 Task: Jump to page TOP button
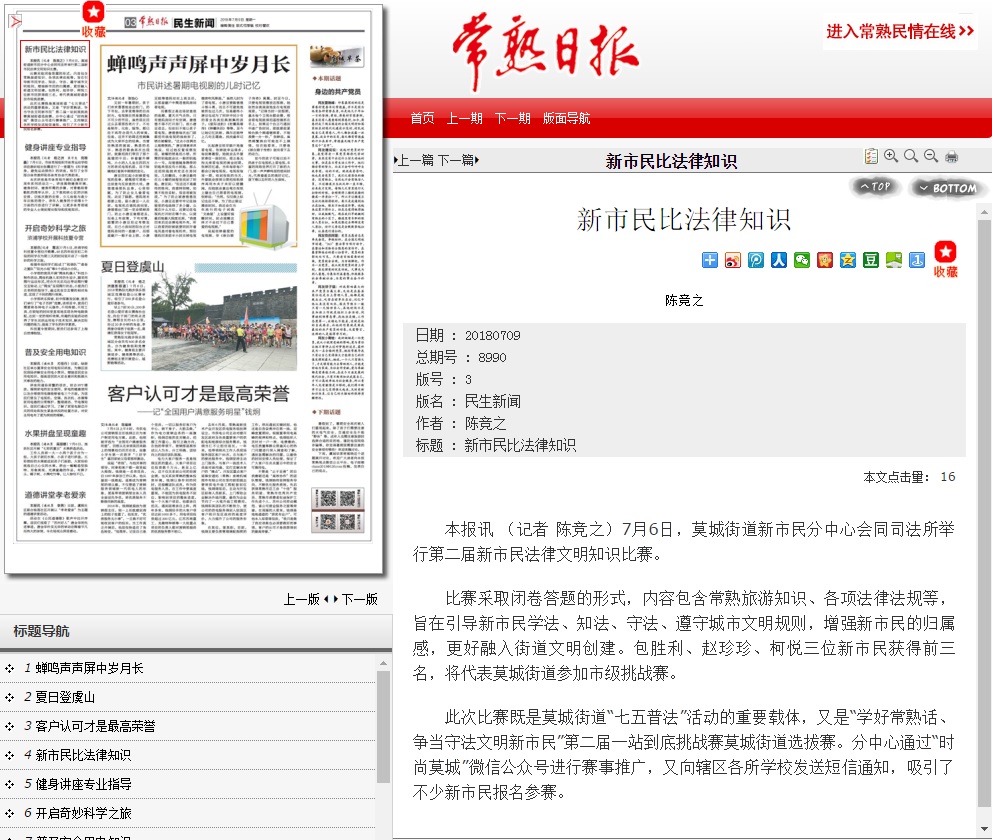pyautogui.click(x=875, y=187)
